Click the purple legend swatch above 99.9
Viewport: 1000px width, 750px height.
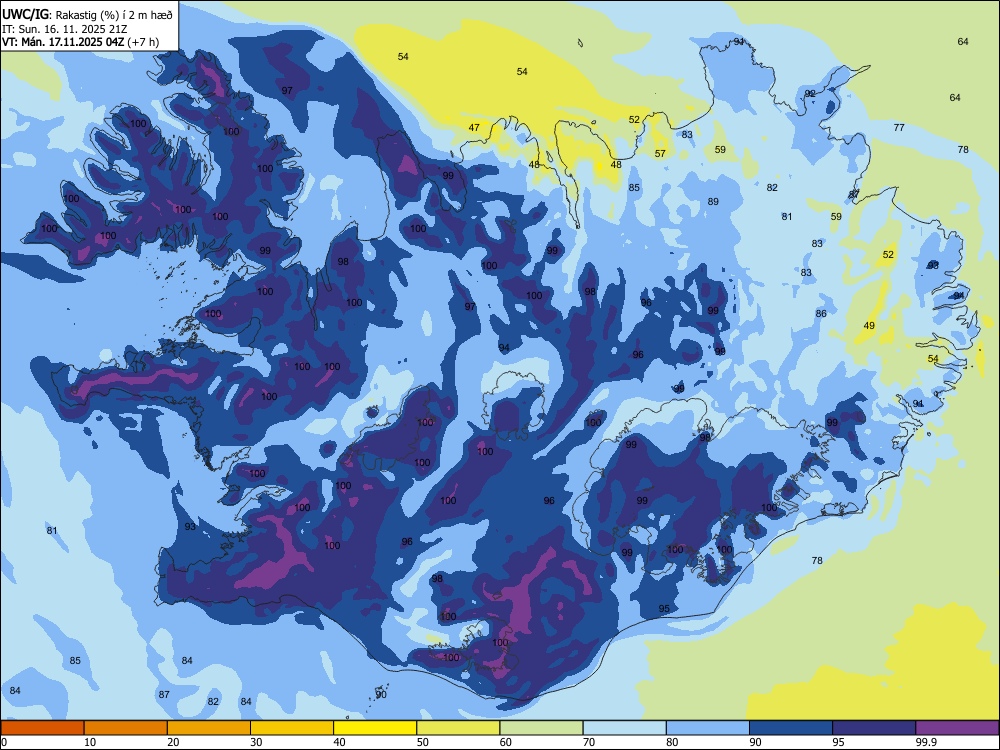(957, 728)
